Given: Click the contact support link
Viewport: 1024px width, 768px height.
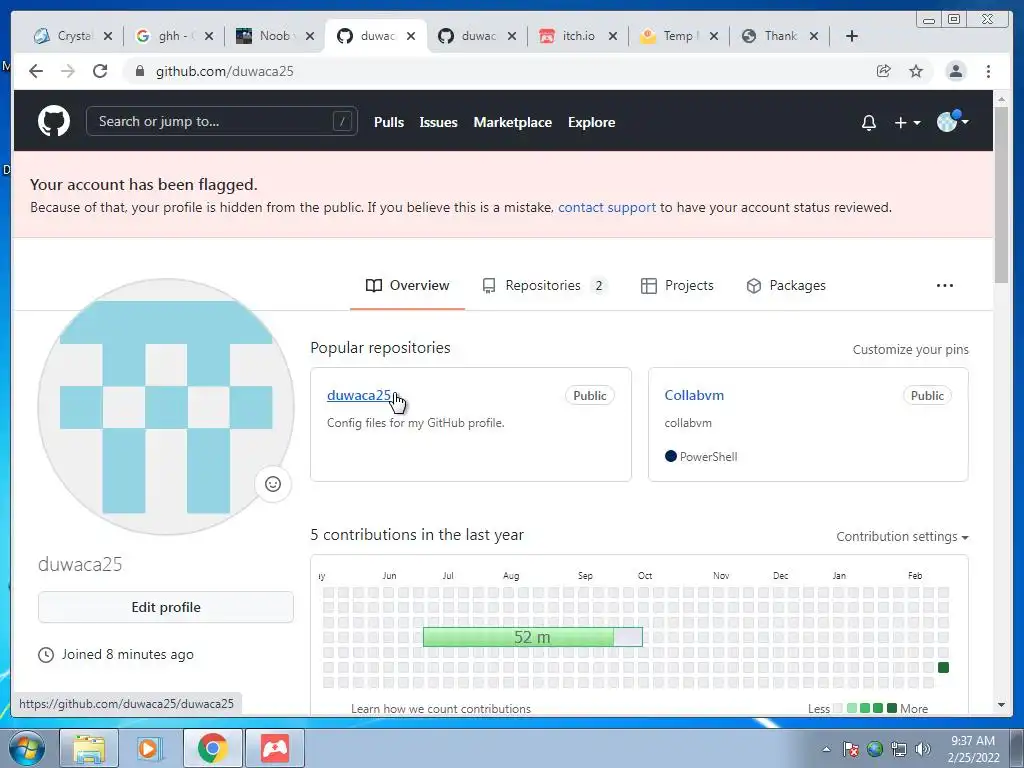Looking at the screenshot, I should point(607,208).
